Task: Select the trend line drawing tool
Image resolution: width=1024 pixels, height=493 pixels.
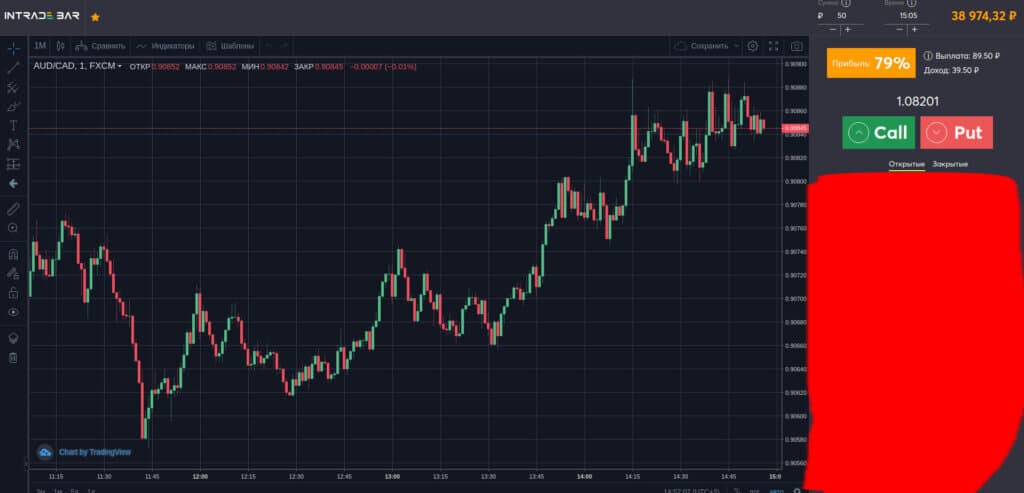Action: click(x=14, y=68)
